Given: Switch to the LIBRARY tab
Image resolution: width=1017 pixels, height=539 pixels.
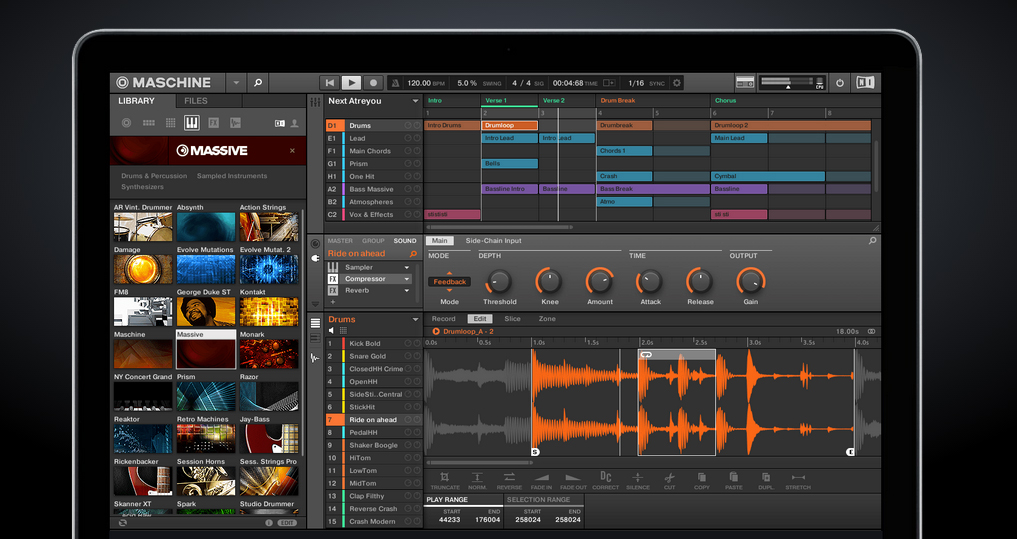Looking at the screenshot, I should [x=136, y=101].
